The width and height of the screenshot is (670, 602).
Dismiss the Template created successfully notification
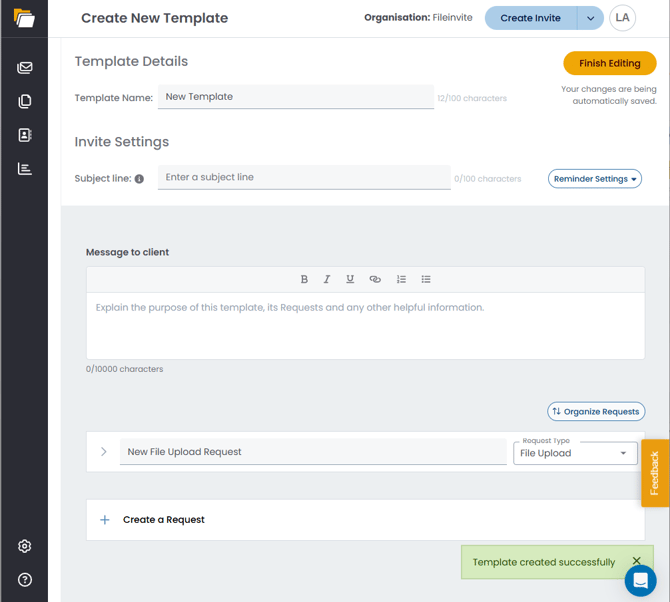pos(636,562)
